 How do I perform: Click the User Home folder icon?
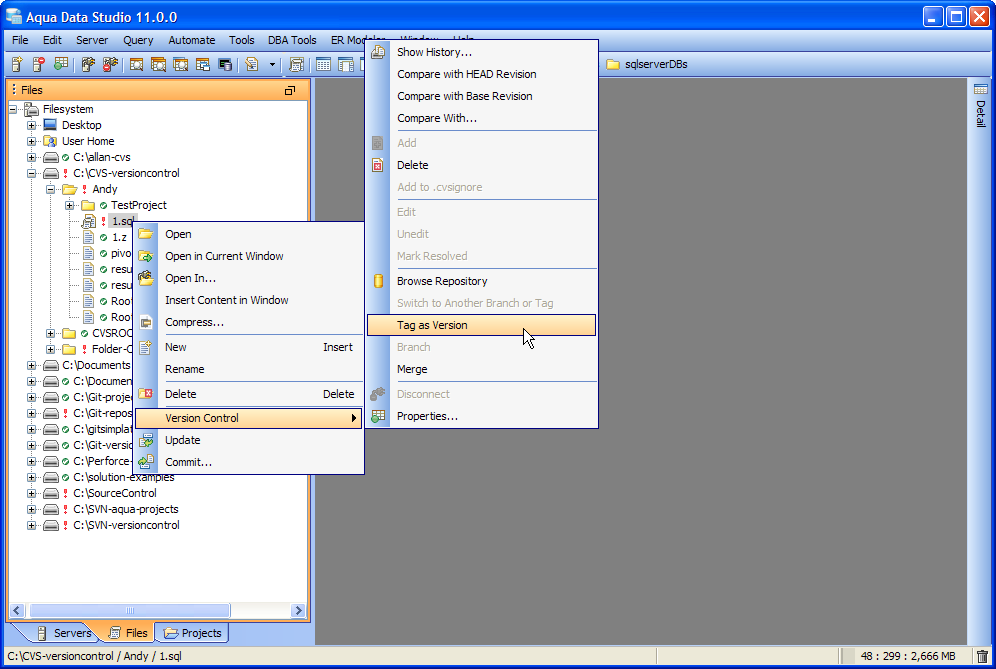(x=50, y=141)
